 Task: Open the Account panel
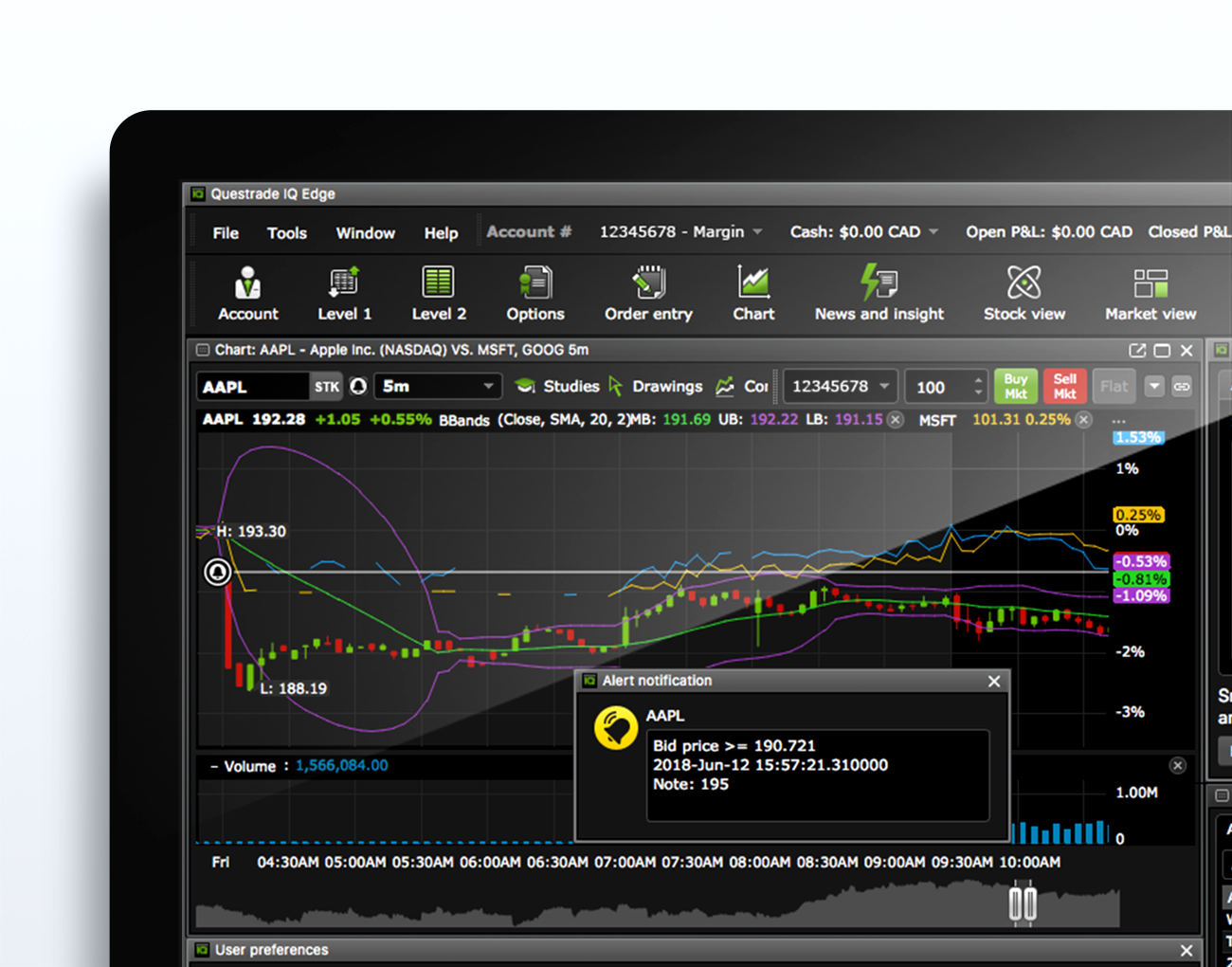click(248, 292)
